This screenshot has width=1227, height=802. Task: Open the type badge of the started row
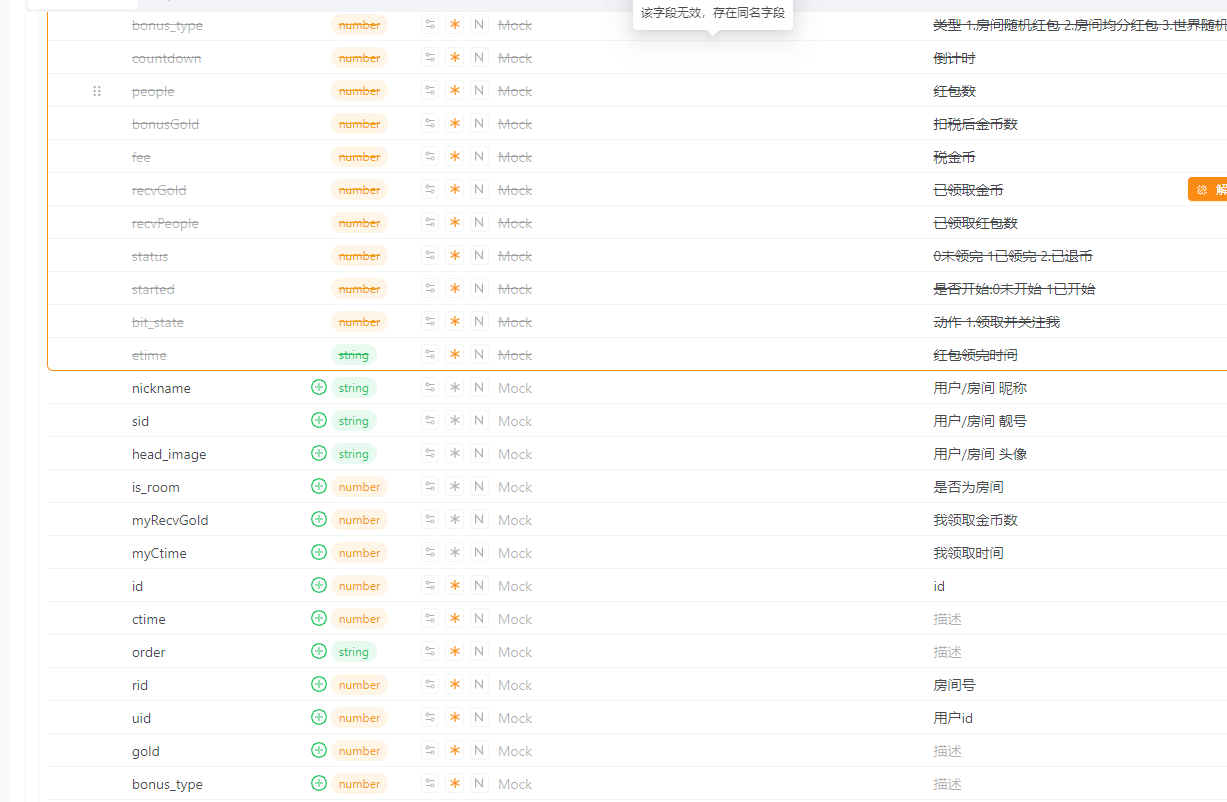pos(359,288)
